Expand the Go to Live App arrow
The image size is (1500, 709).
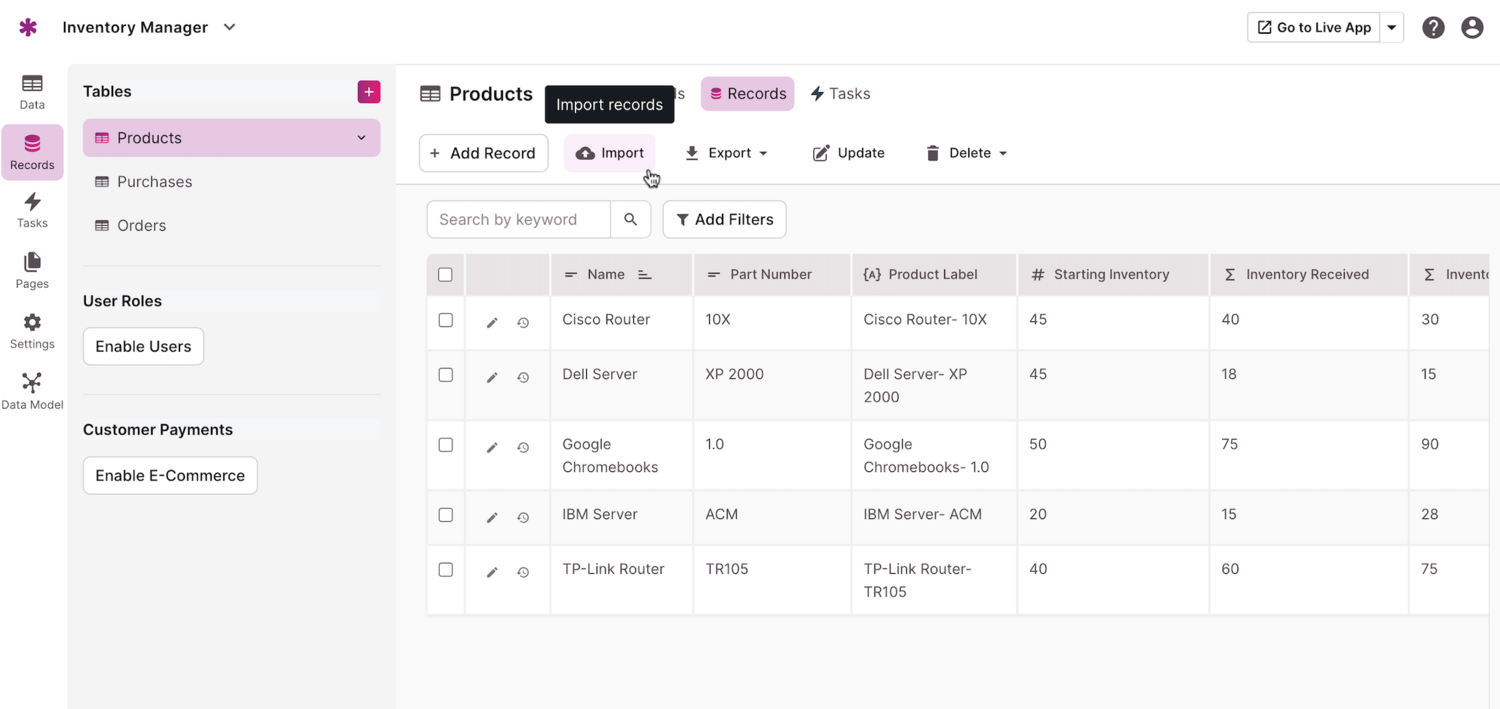tap(1391, 28)
